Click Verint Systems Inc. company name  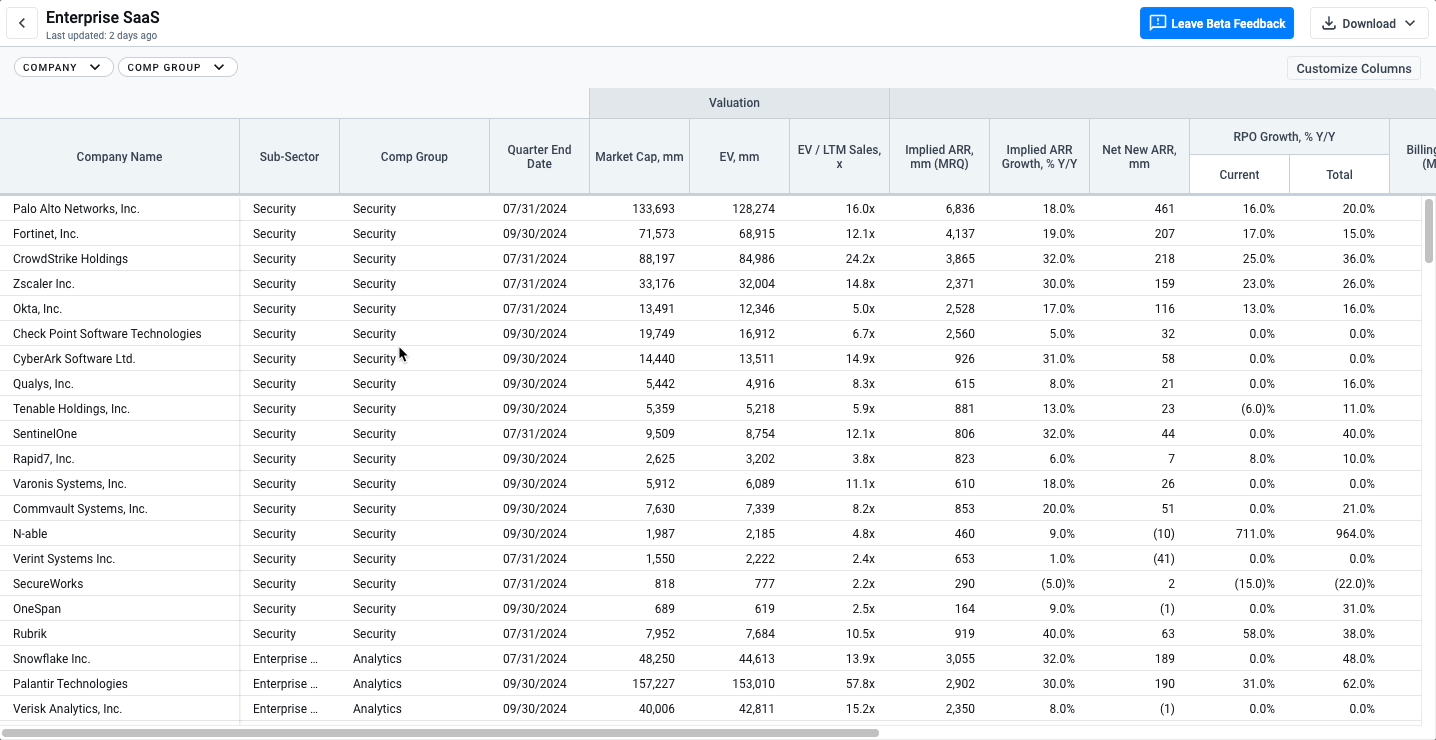pos(64,559)
